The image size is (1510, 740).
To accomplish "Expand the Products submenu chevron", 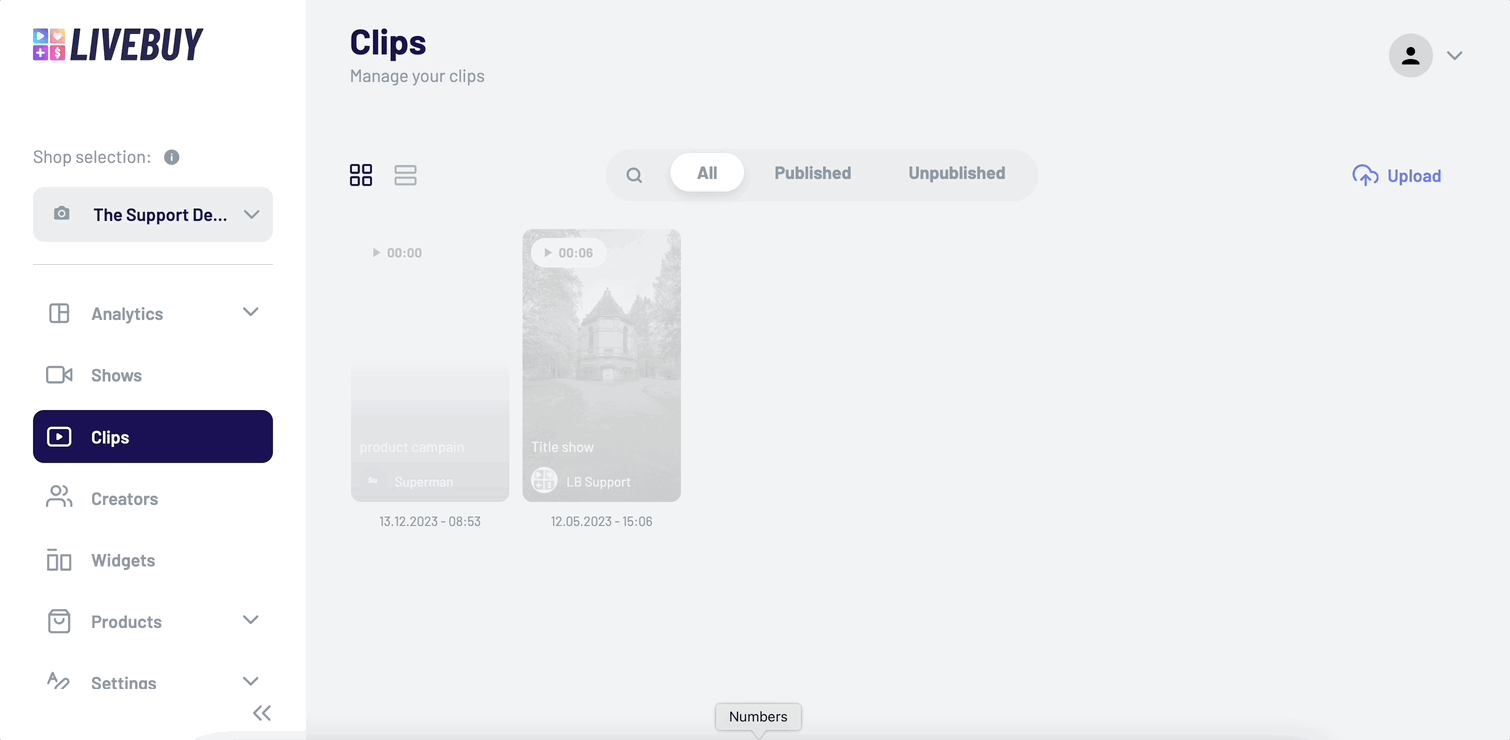I will 250,621.
